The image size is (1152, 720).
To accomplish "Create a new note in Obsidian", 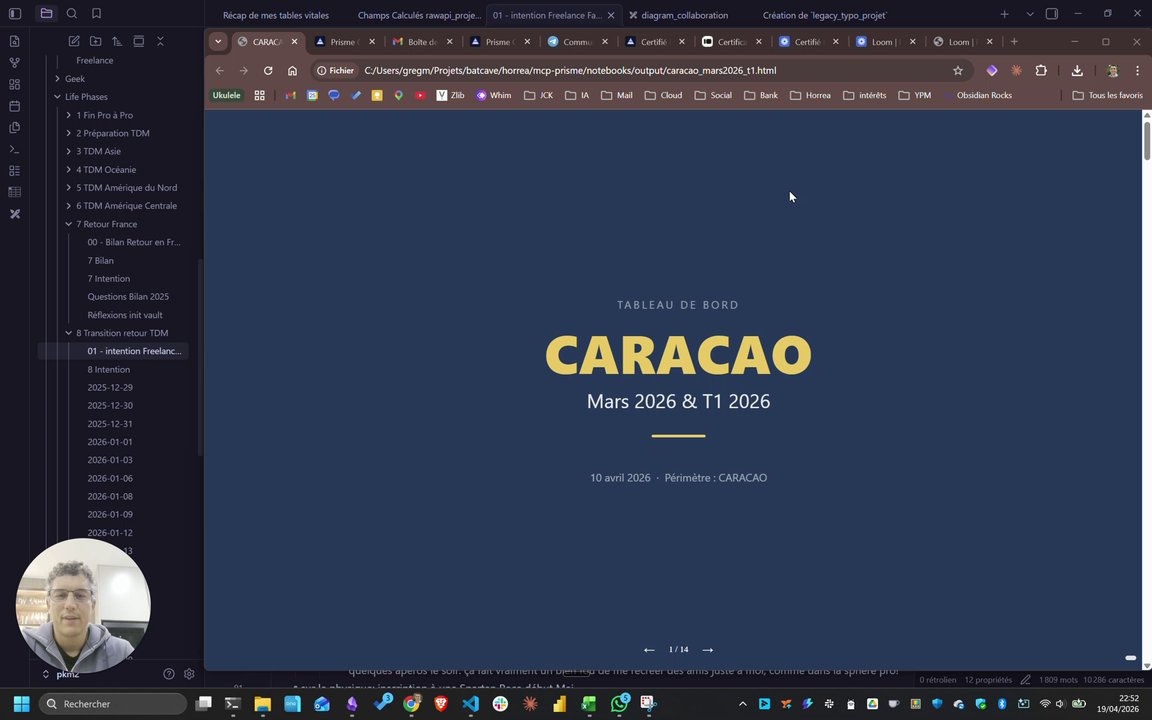I will tap(74, 41).
